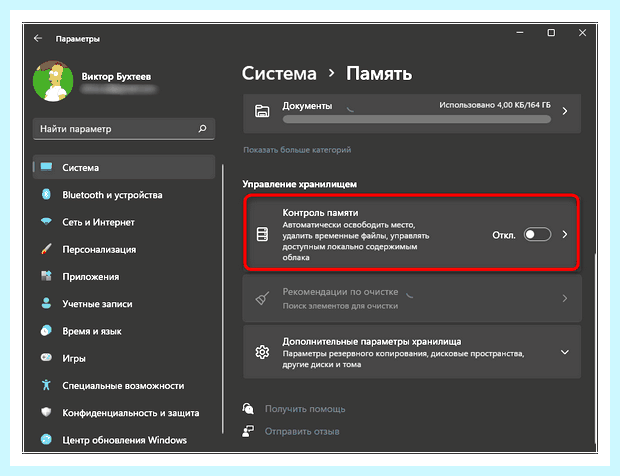Screen dimensions: 620x476
Task: Click the Документы usage progress bar
Action: [417, 119]
